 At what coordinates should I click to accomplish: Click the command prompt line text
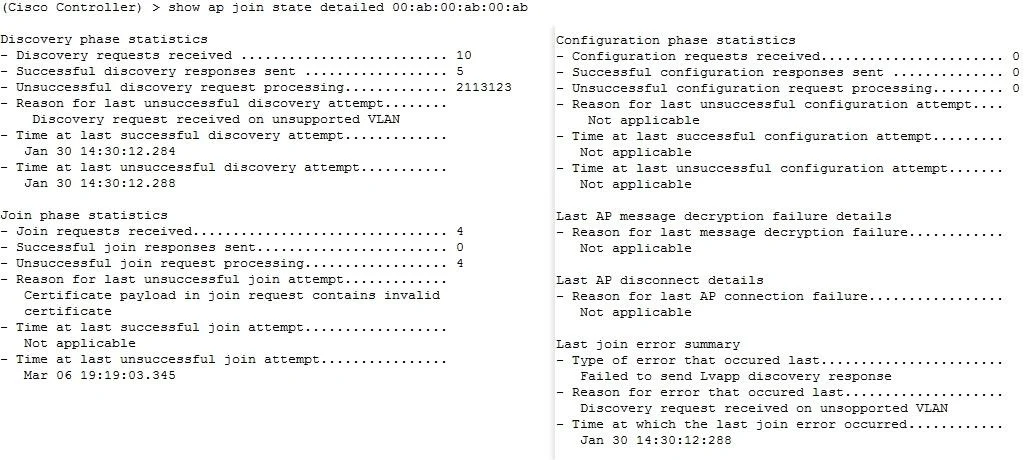click(266, 8)
